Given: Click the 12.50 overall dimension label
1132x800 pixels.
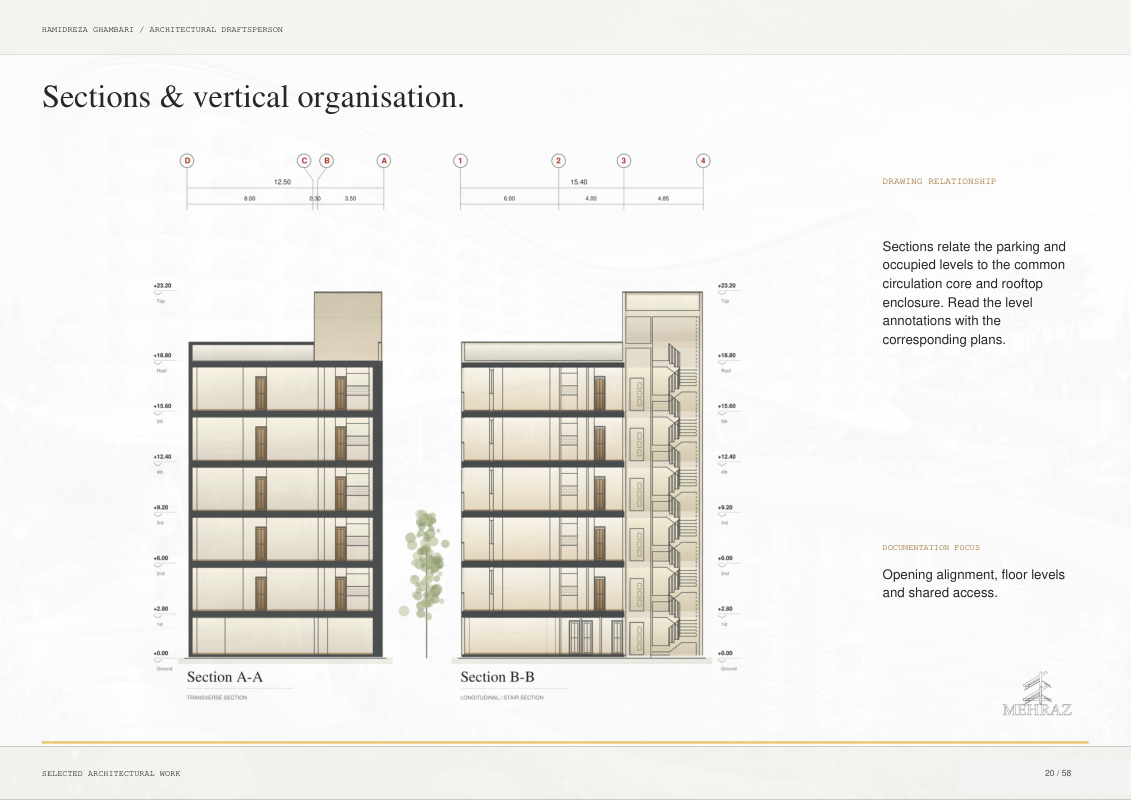Looking at the screenshot, I should [282, 182].
